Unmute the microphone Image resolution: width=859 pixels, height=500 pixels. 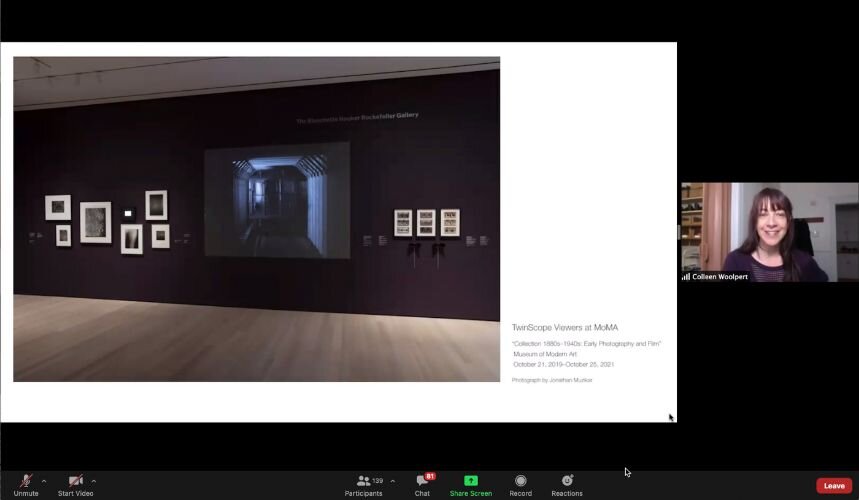click(26, 485)
